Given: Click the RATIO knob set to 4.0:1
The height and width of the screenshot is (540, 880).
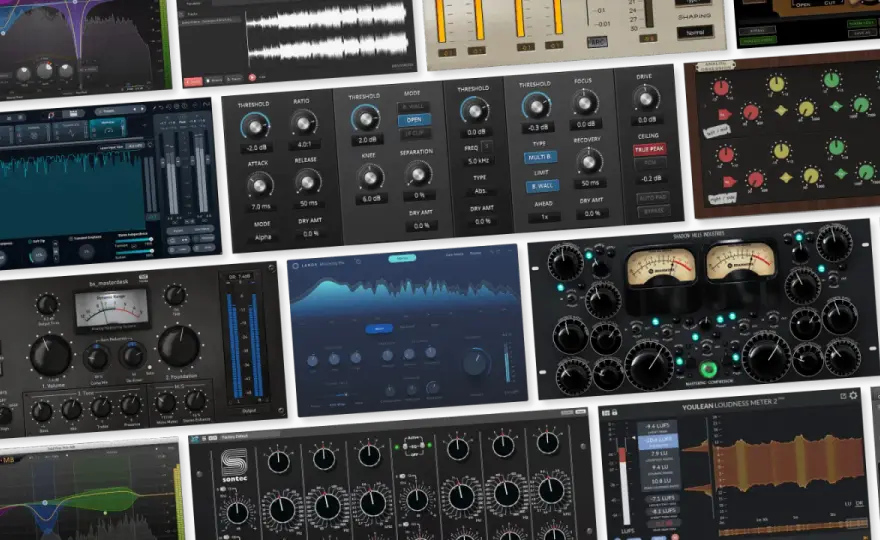Looking at the screenshot, I should coord(303,123).
